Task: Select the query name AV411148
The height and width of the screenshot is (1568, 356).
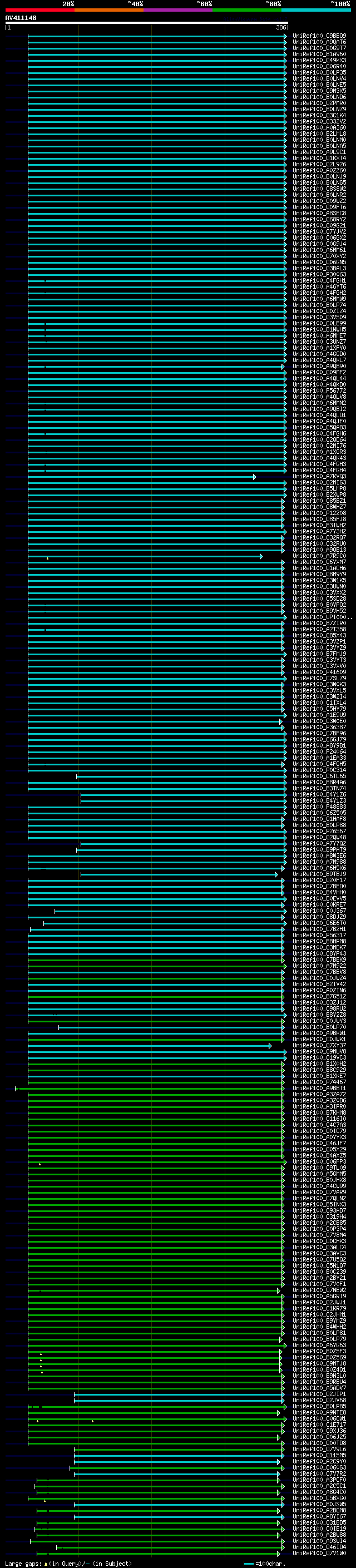Action: pos(21,18)
